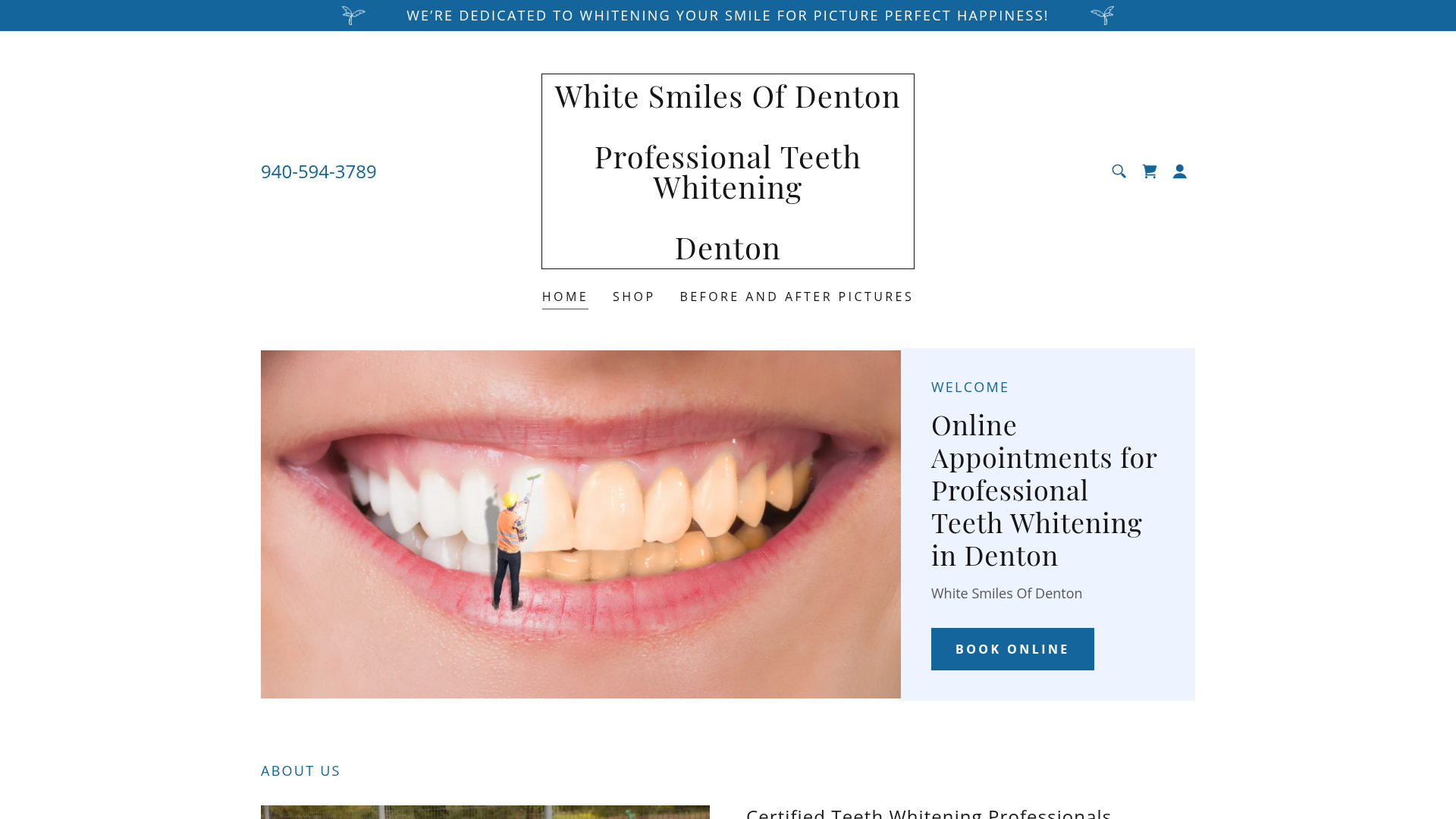
Task: Click the Online Appointments headline
Action: (x=1044, y=490)
